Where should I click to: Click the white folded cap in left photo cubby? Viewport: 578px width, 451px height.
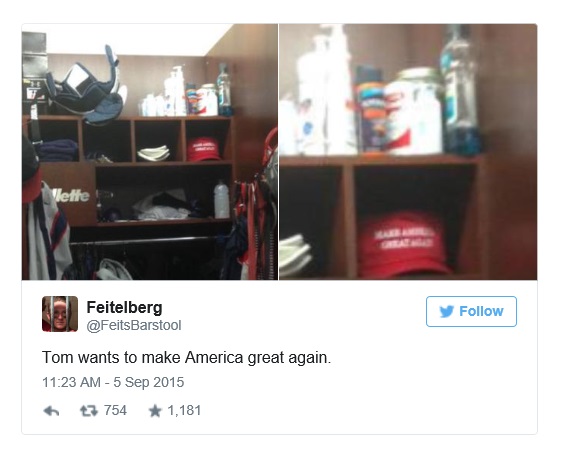[x=153, y=153]
